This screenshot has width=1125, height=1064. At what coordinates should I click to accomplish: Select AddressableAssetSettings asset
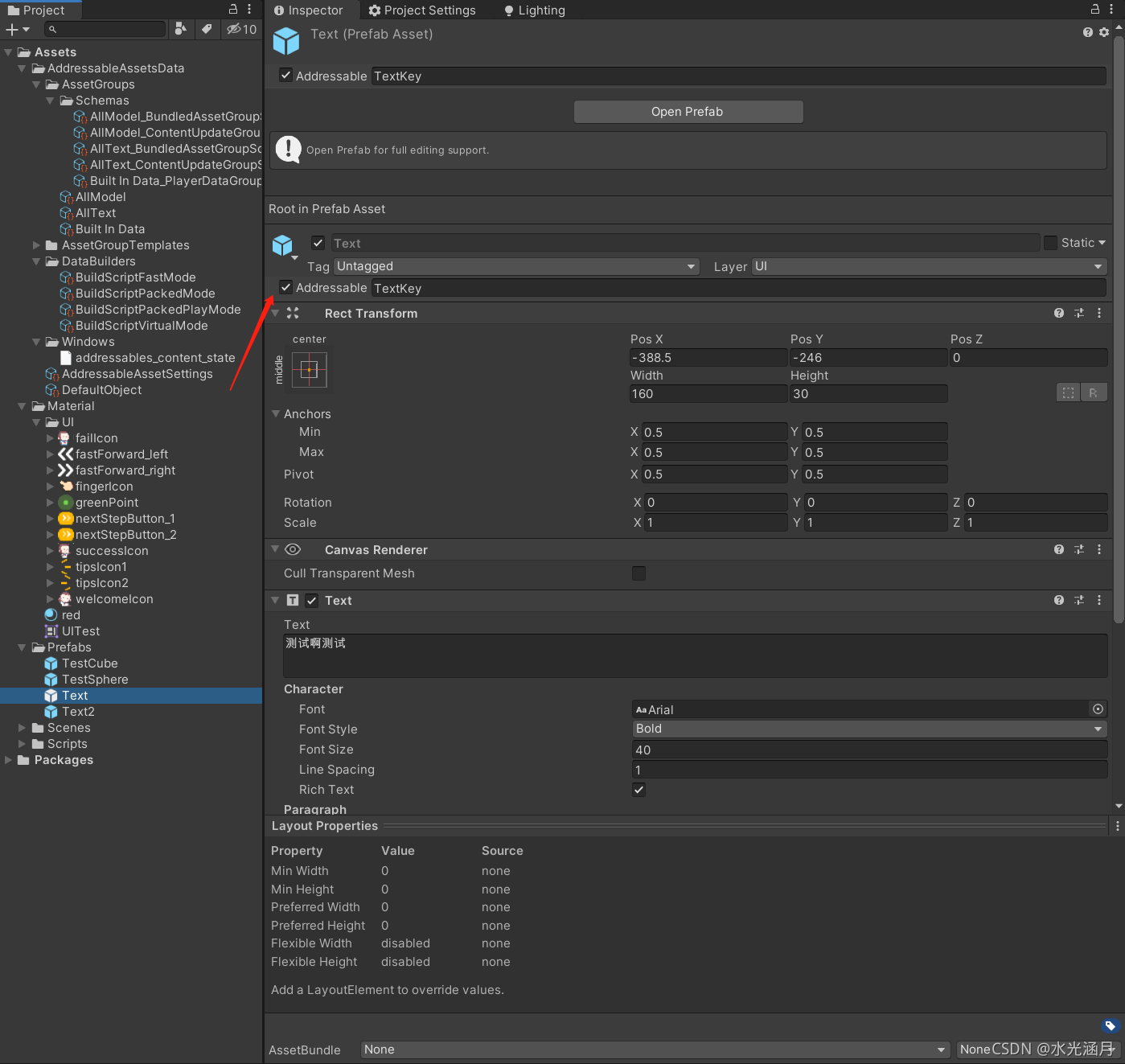(138, 374)
